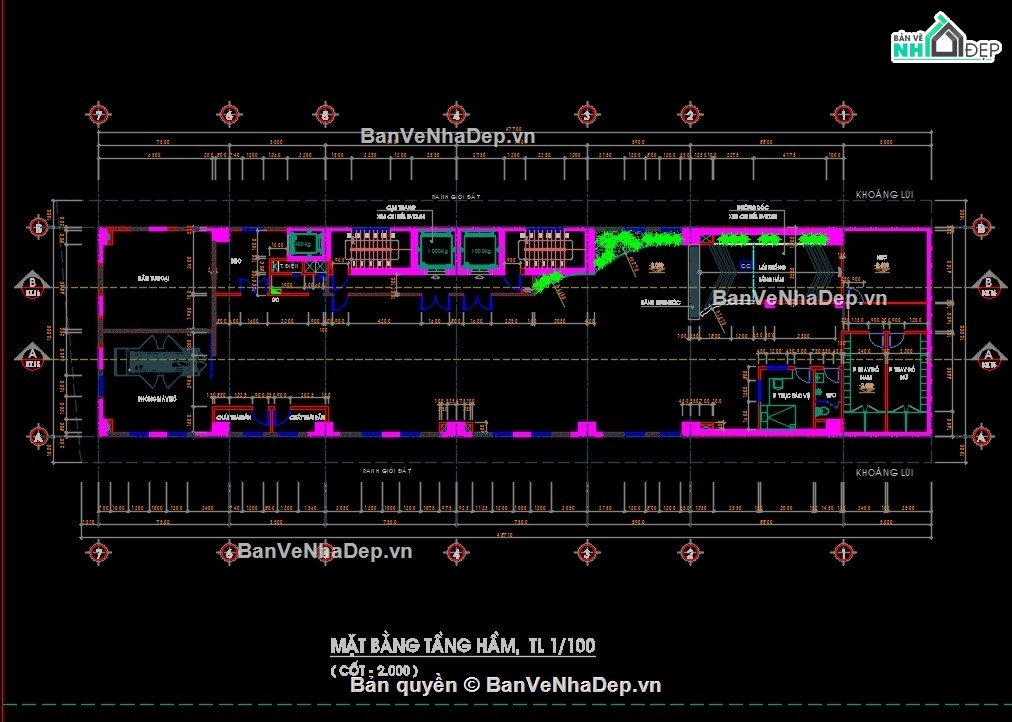Click the upper-right KHOẢNG LÙI label
The height and width of the screenshot is (722, 1012).
(x=884, y=194)
